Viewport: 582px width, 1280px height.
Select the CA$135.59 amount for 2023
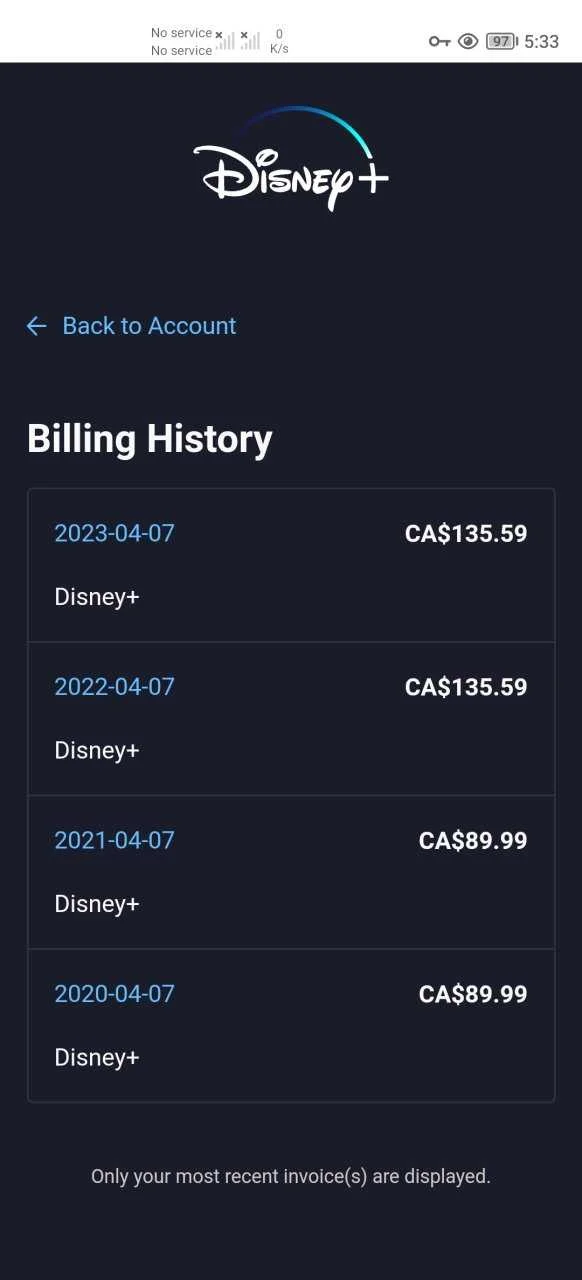466,534
